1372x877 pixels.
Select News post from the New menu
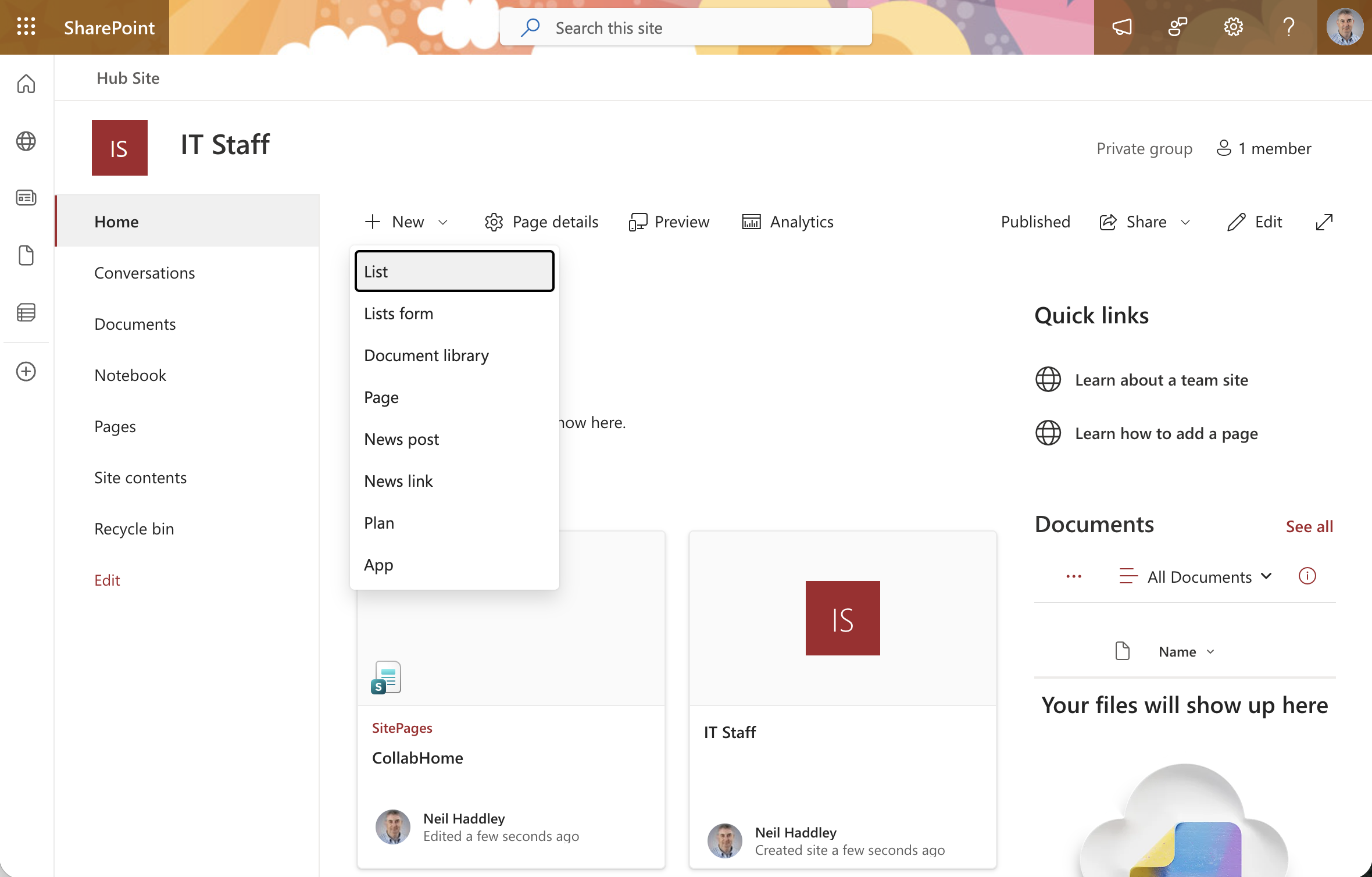click(455, 439)
